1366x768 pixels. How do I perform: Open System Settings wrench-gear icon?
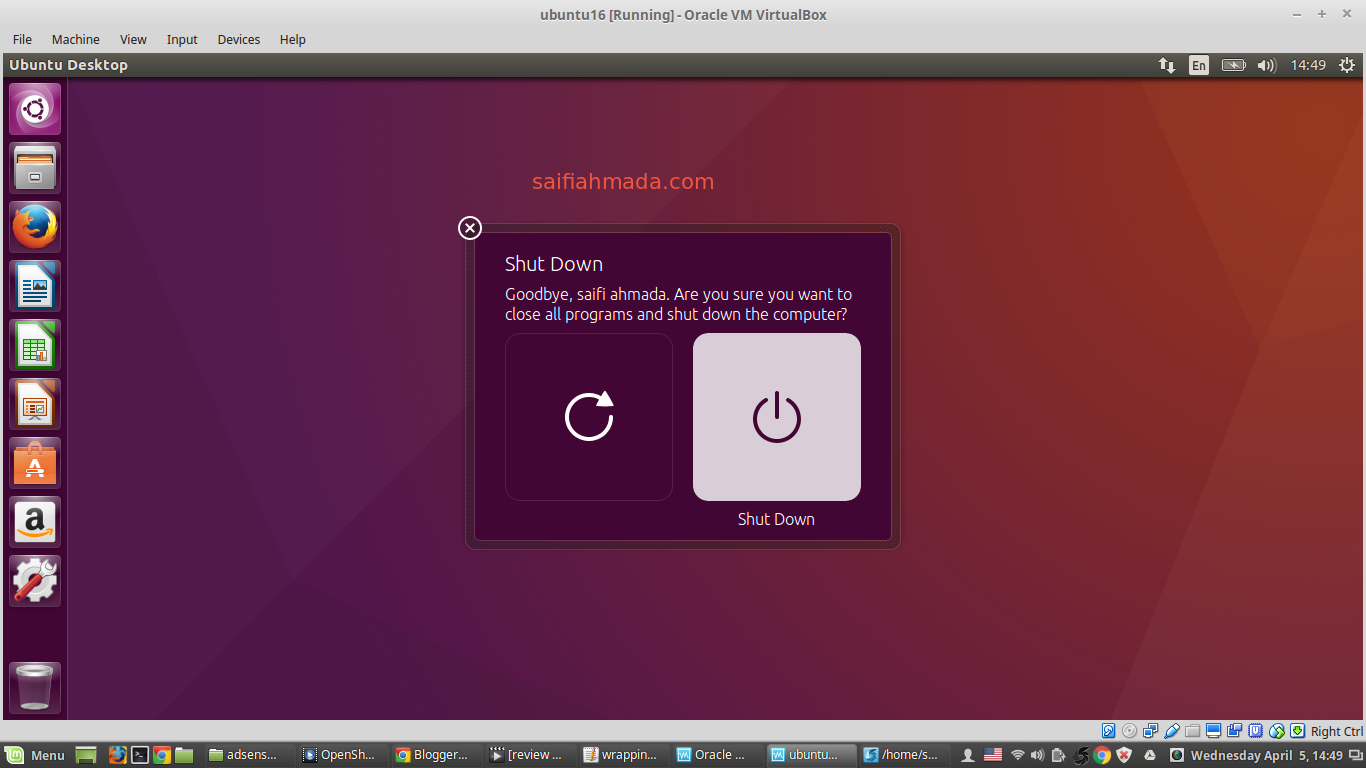[x=35, y=581]
